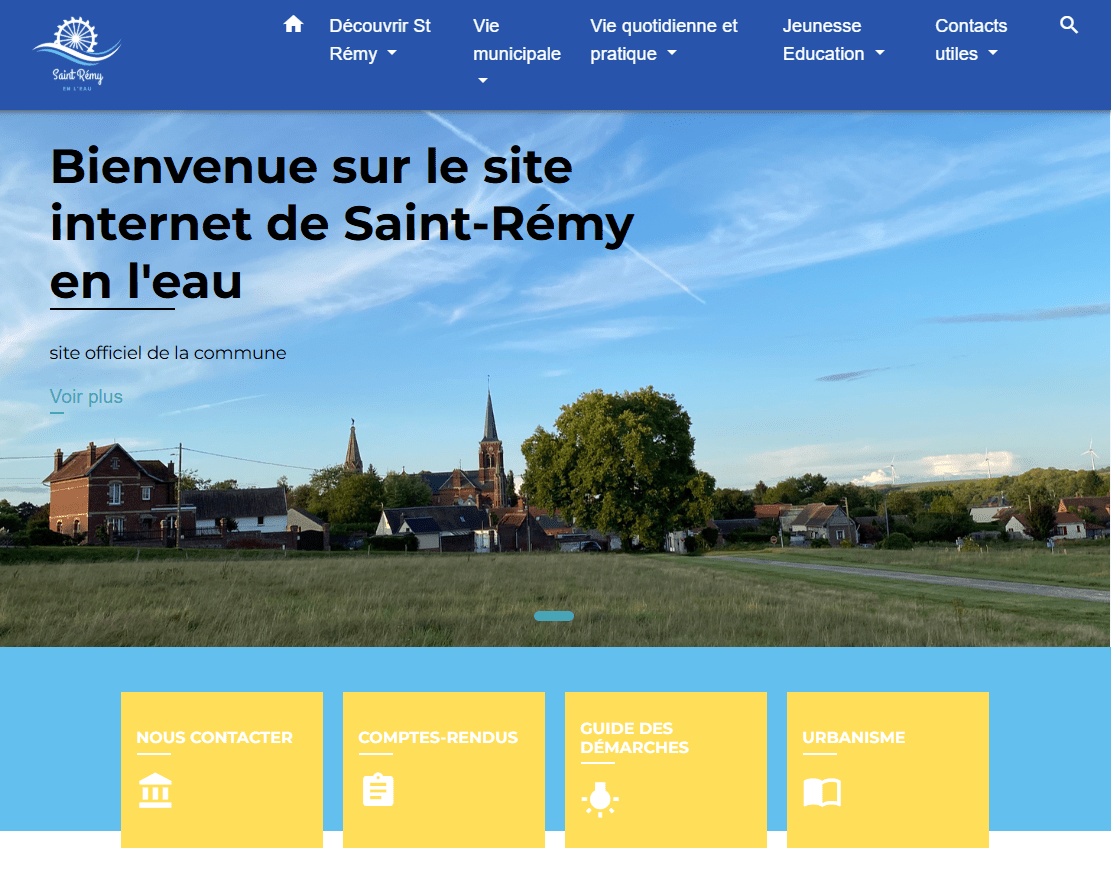Select the Comptes-rendus heading
The image size is (1111, 883).
click(438, 738)
